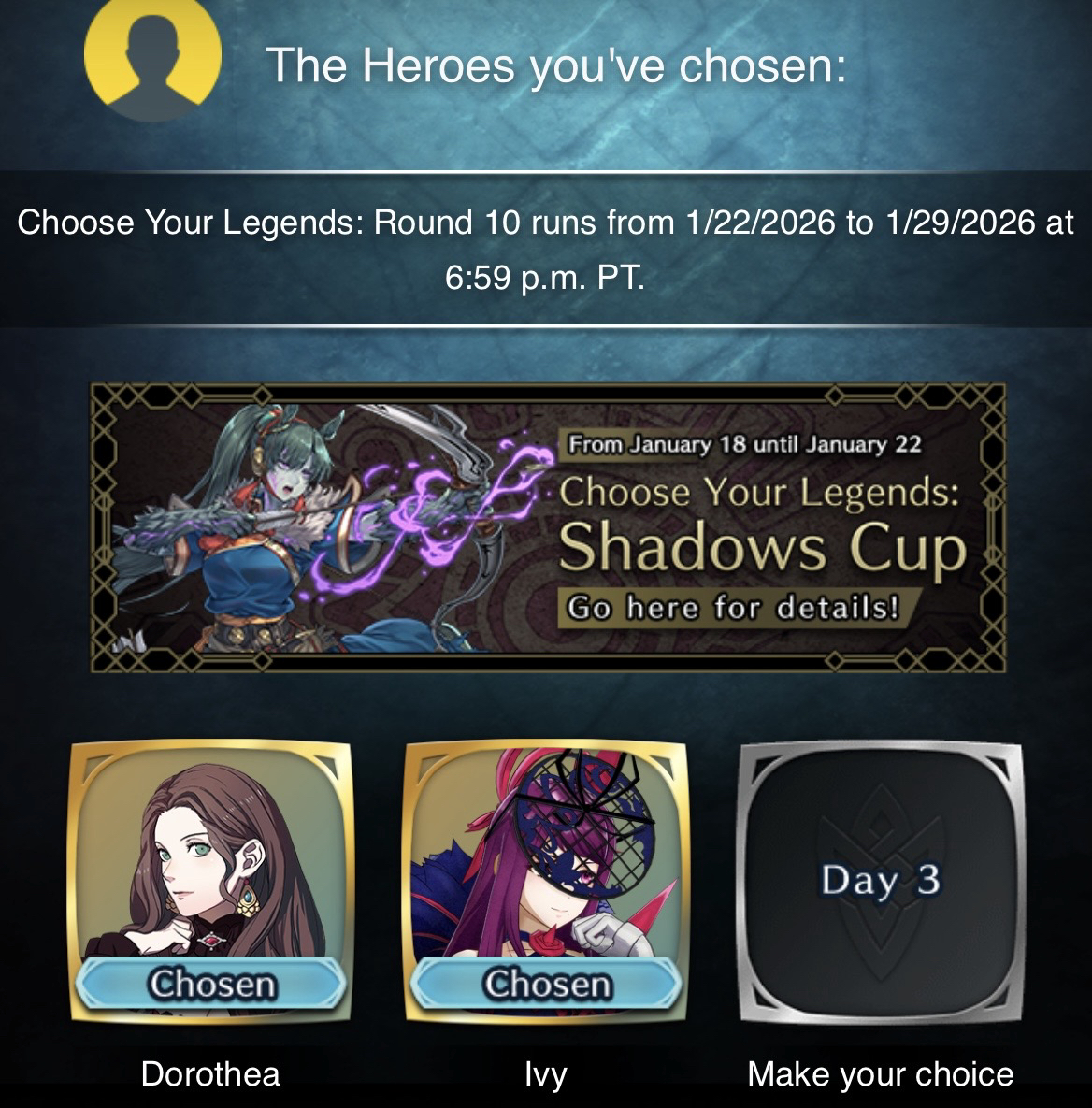Viewport: 1092px width, 1108px height.
Task: Tap the Round 10 schedule notice
Action: [x=545, y=249]
